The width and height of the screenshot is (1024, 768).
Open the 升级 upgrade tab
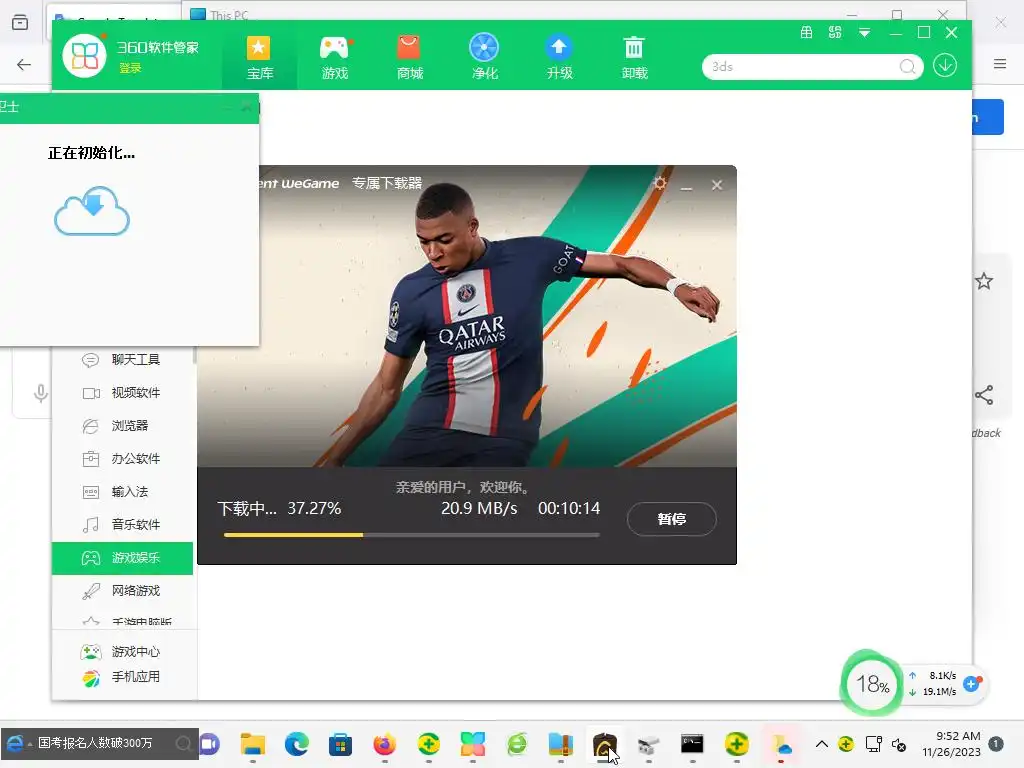pyautogui.click(x=559, y=57)
